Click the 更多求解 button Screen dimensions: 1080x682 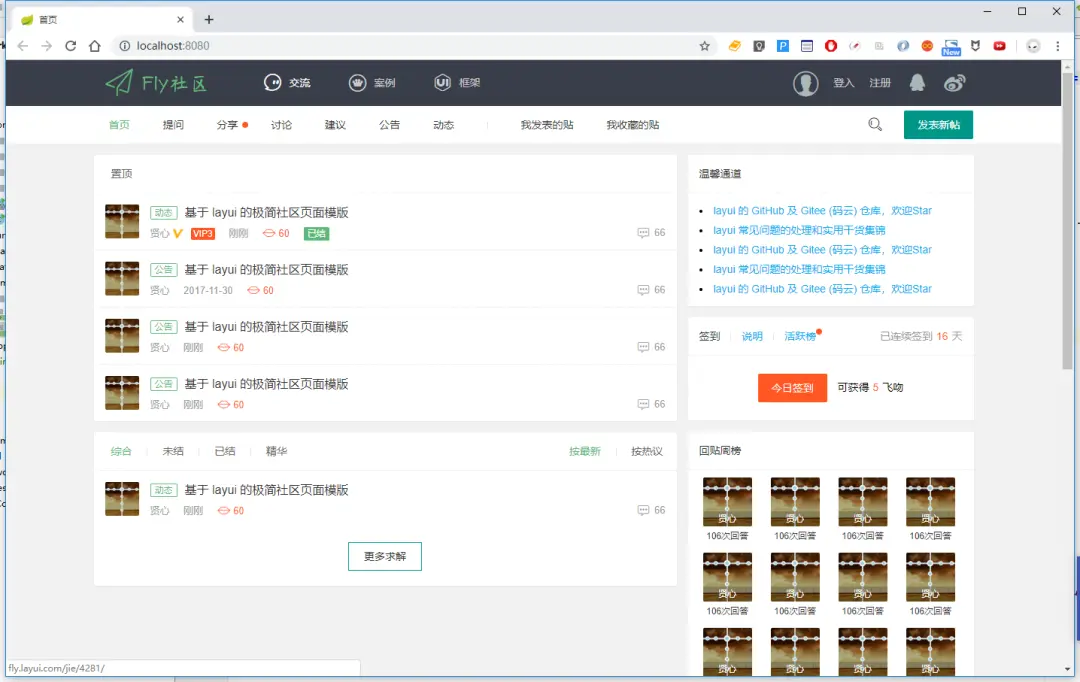(384, 557)
